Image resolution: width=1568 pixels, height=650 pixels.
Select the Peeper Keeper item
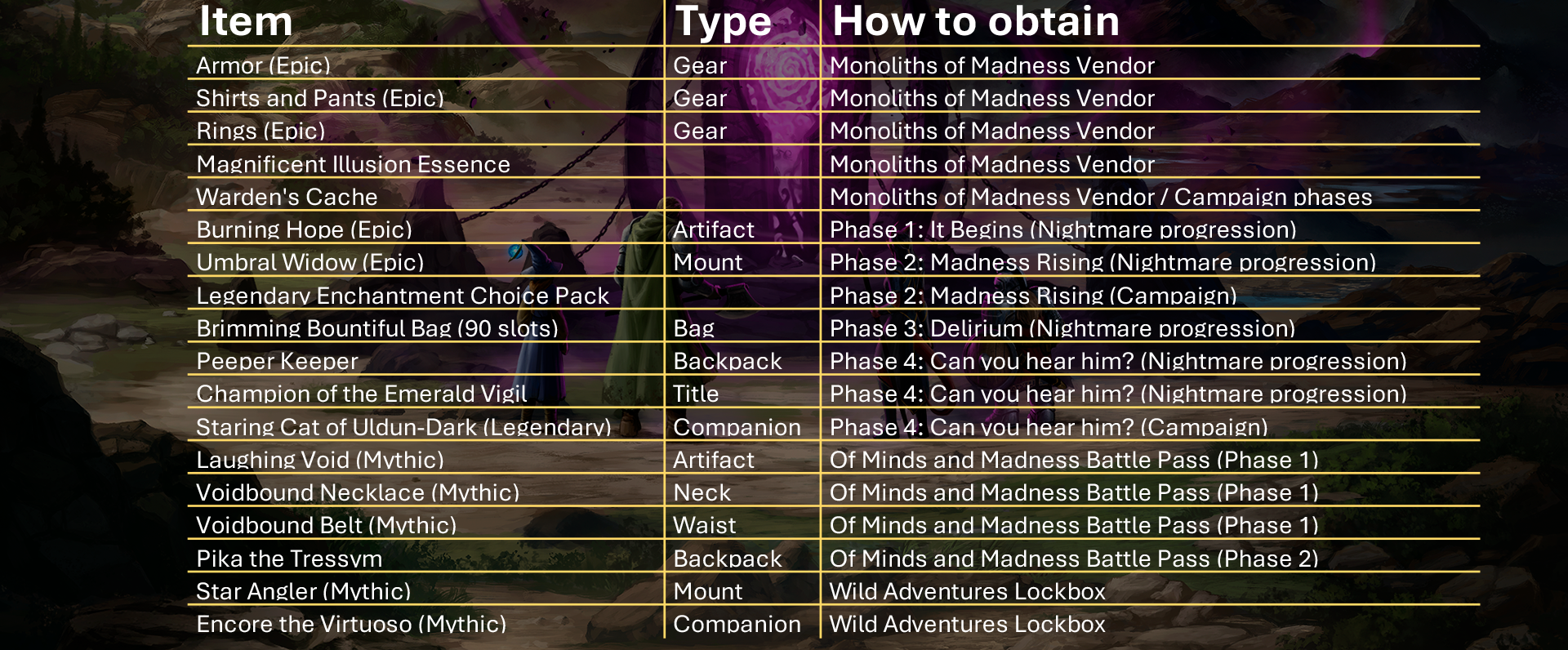(277, 361)
